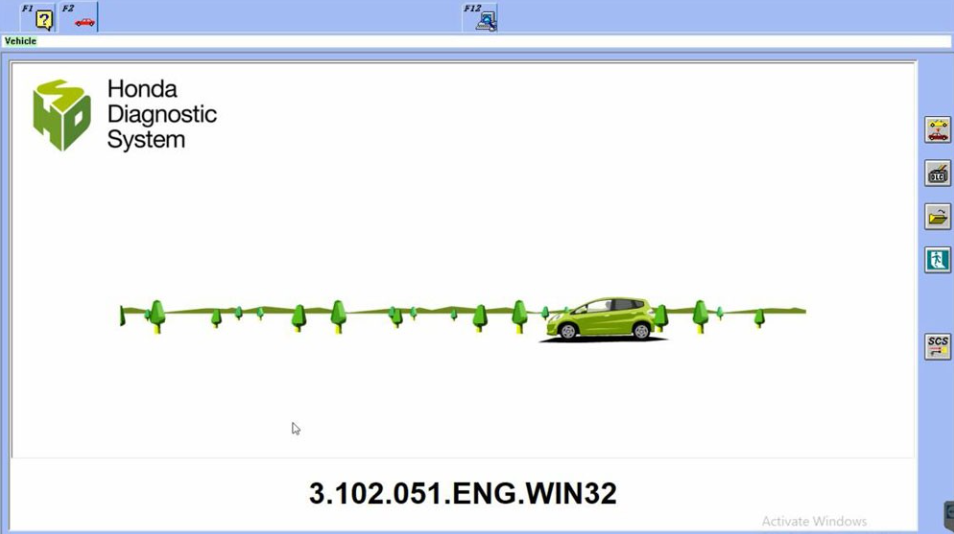Open the F1 help icon
This screenshot has width=954, height=534.
(x=38, y=17)
